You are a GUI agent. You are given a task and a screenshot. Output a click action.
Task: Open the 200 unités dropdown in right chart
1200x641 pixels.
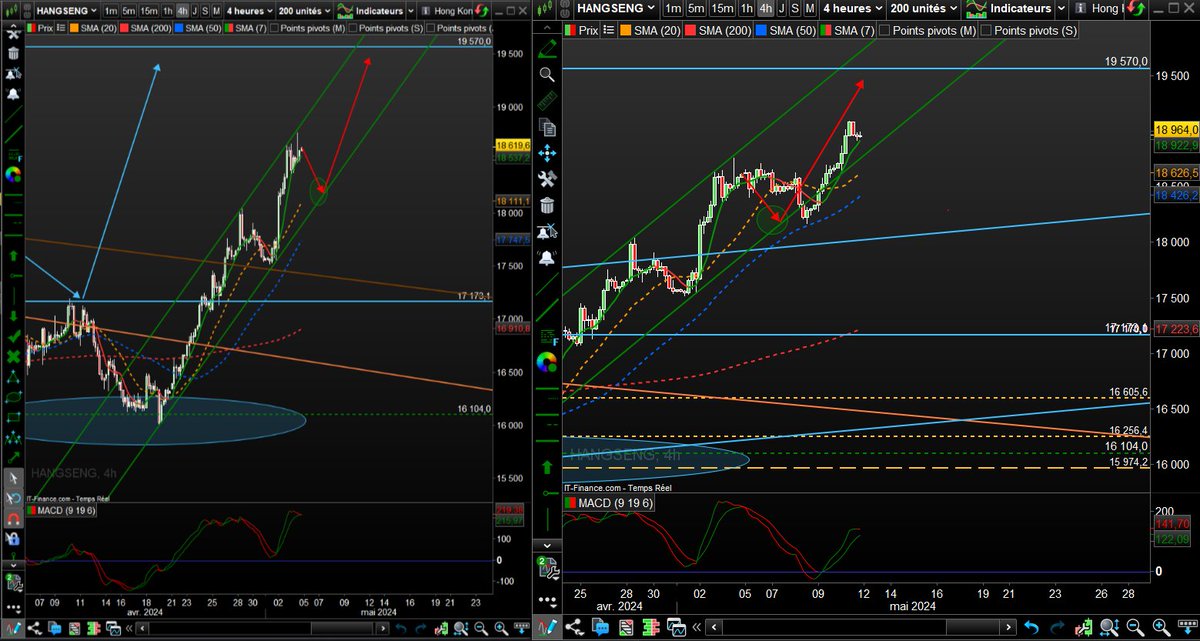click(923, 8)
